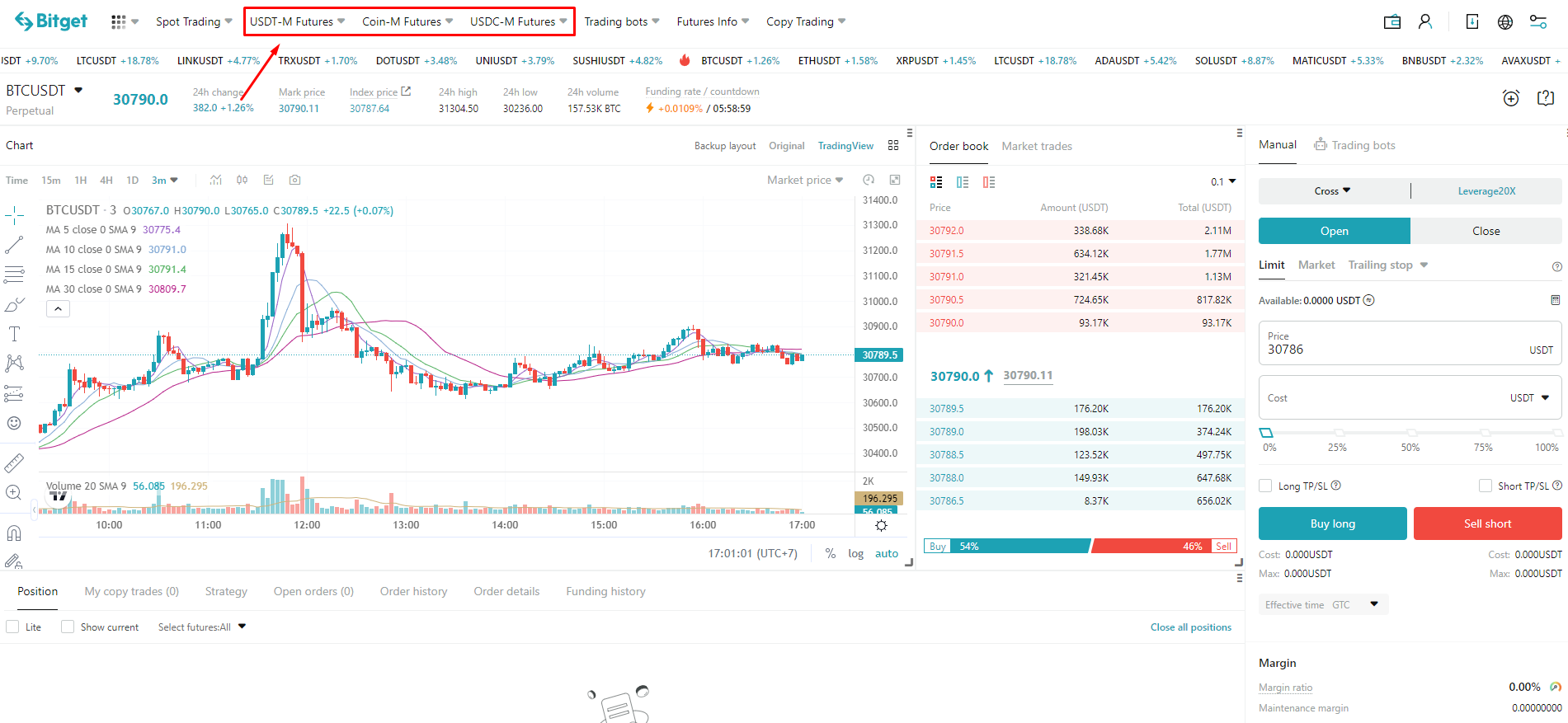Click the Buy long button
Viewport: 1568px width, 723px height.
1333,523
